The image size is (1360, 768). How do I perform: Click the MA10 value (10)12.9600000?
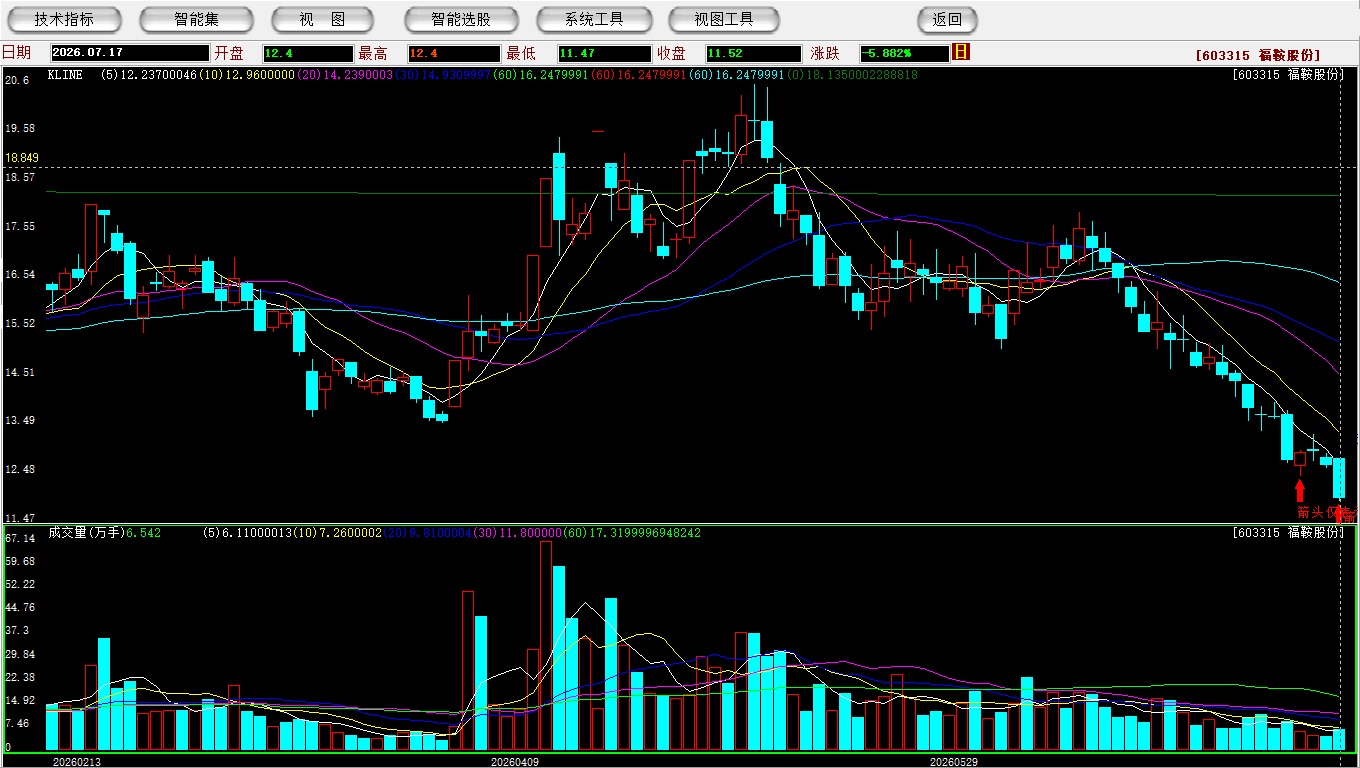tap(247, 74)
